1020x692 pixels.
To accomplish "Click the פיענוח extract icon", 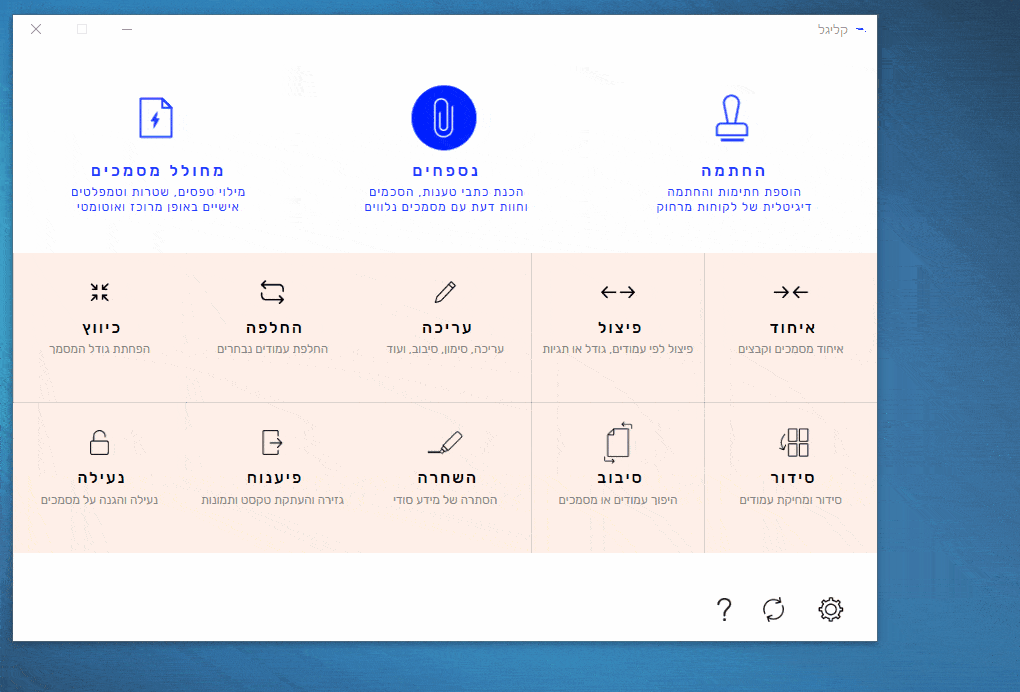I will point(272,442).
